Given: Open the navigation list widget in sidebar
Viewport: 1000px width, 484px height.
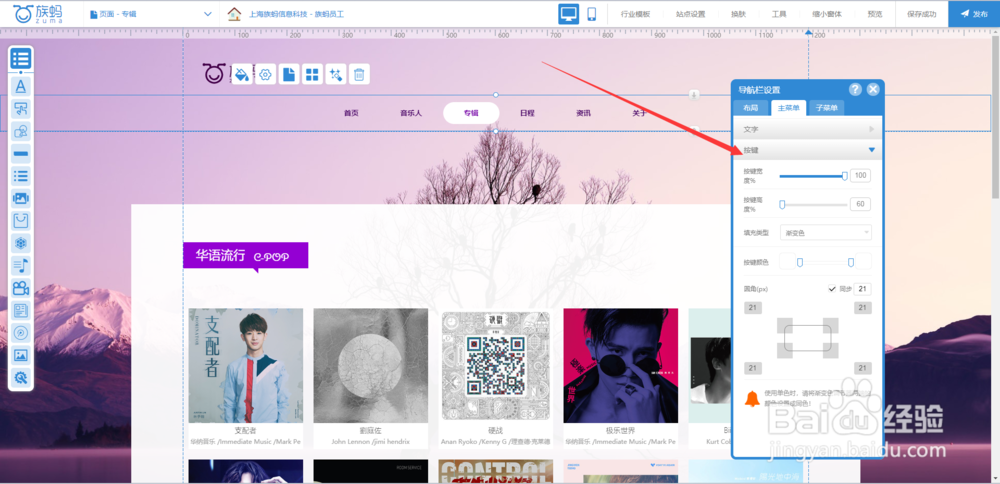Looking at the screenshot, I should (x=21, y=59).
